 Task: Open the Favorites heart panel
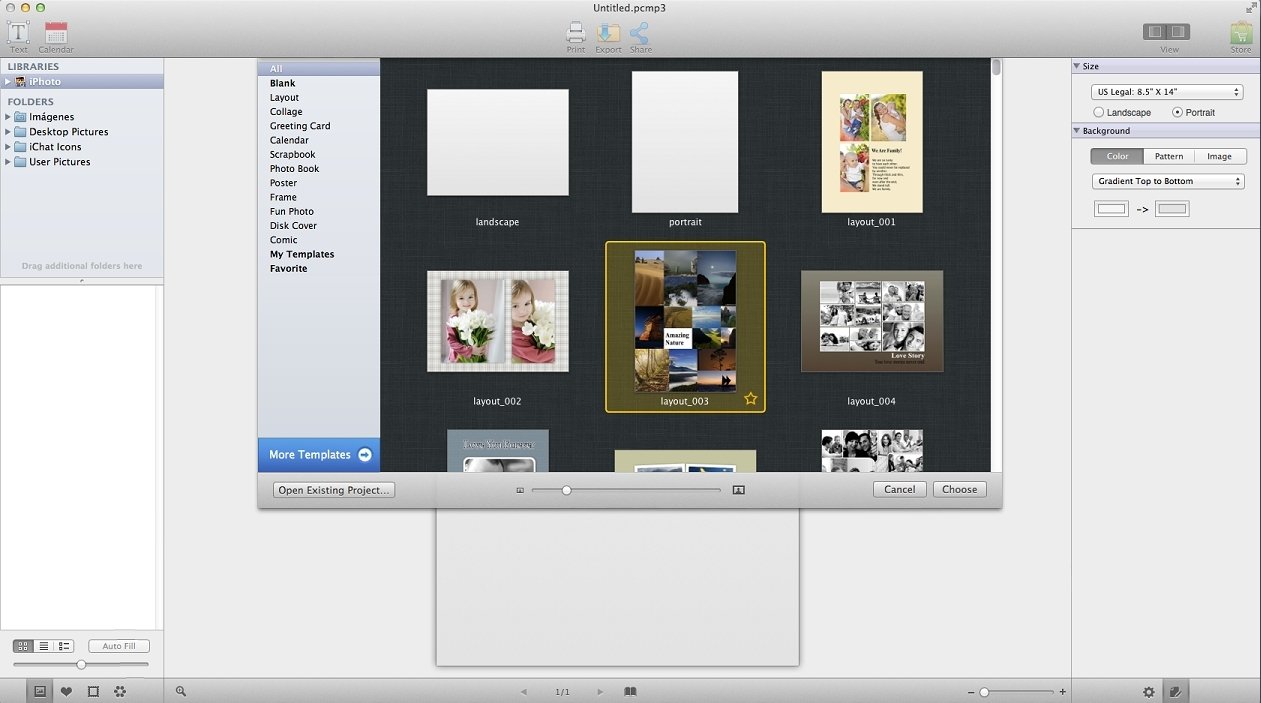(66, 691)
